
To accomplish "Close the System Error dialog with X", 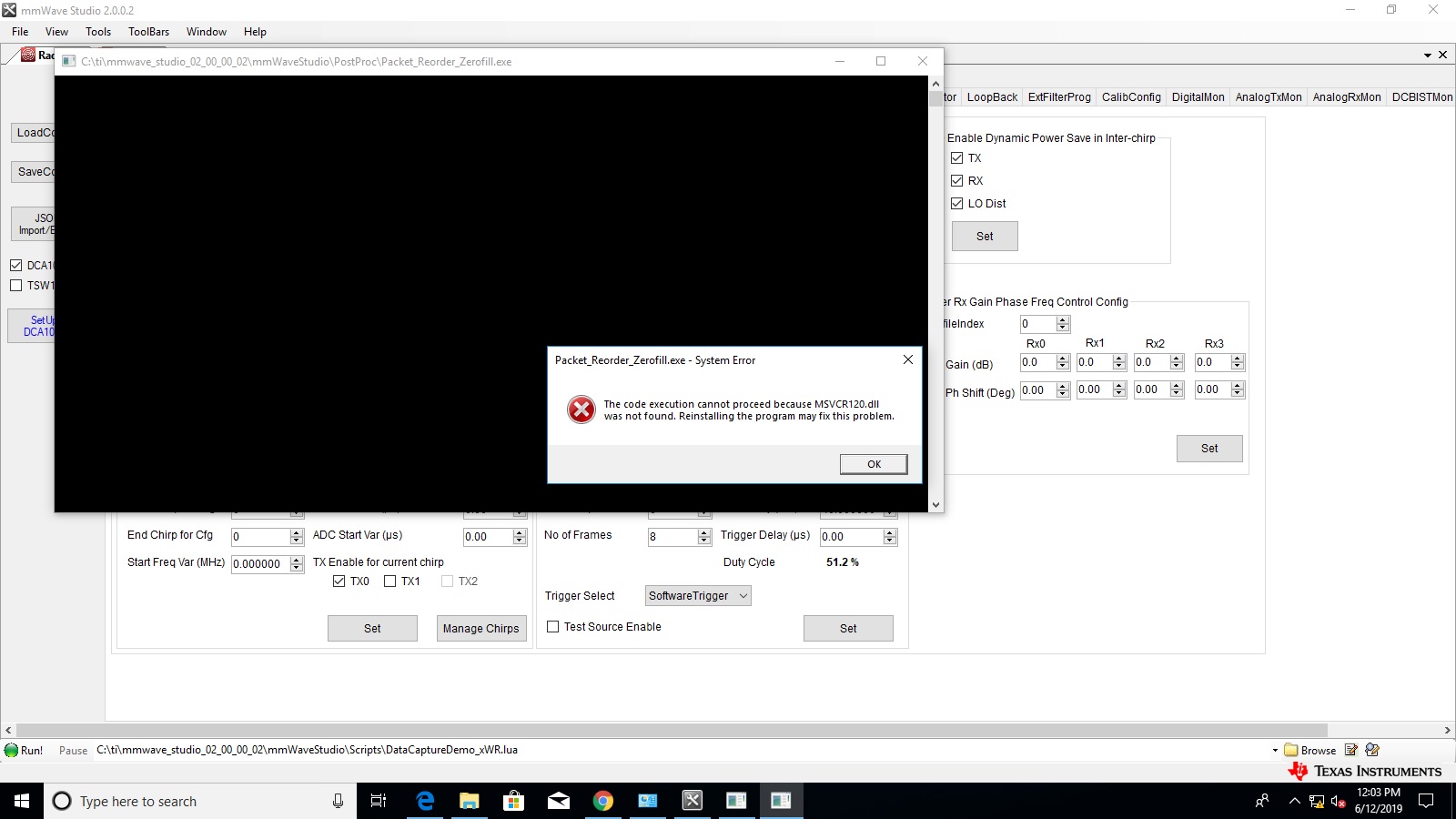I will tap(907, 359).
